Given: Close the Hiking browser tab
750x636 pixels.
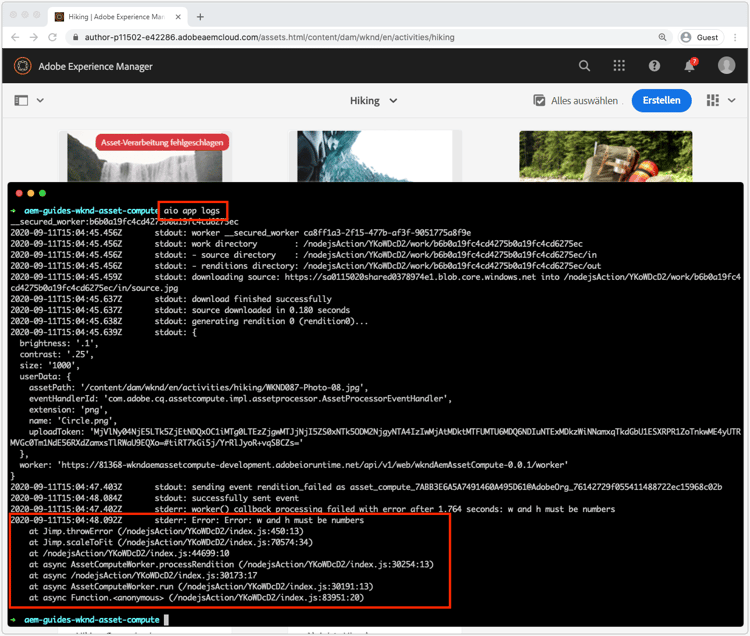Looking at the screenshot, I should 178,17.
